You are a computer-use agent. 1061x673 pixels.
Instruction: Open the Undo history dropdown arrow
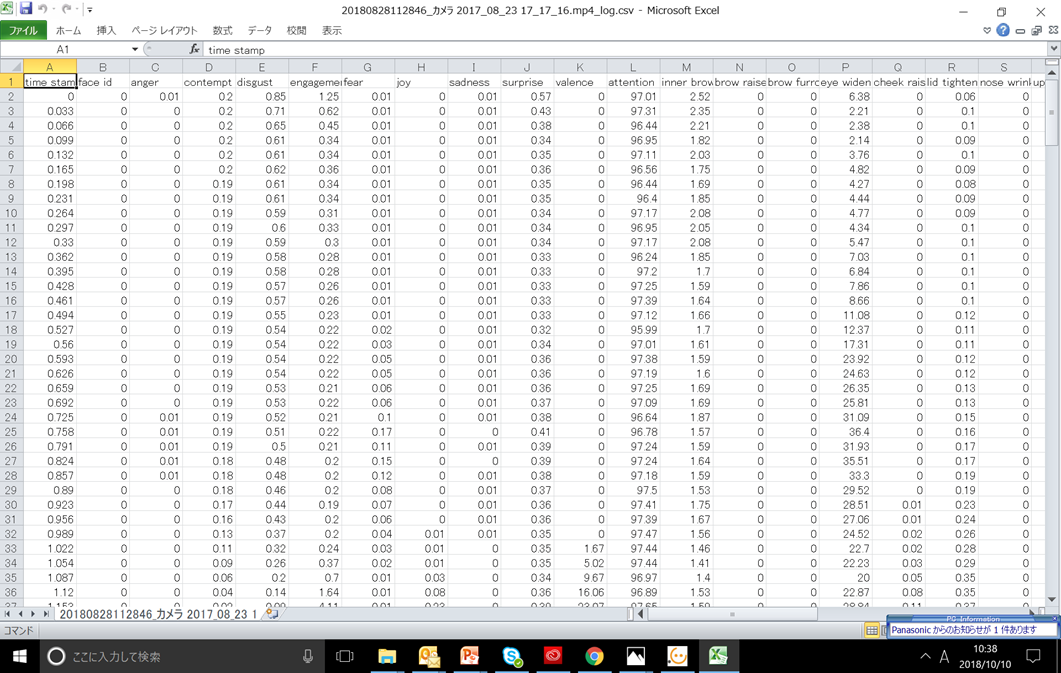[53, 9]
